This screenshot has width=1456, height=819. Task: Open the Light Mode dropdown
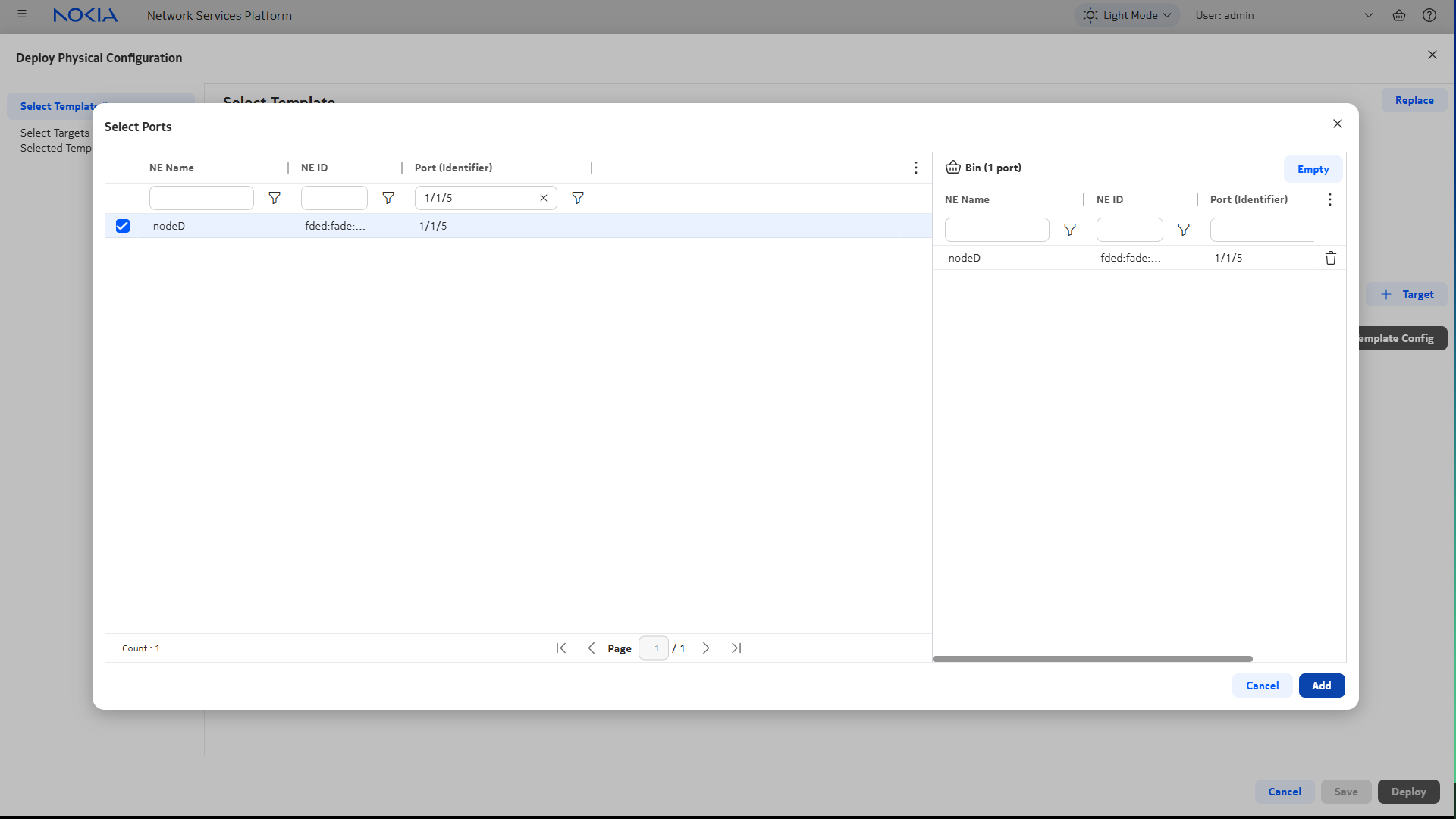(1127, 15)
